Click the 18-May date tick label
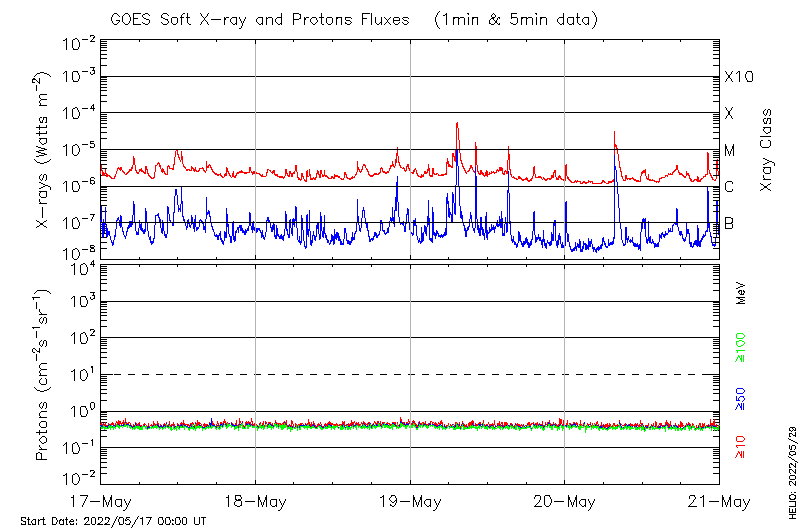 pyautogui.click(x=255, y=500)
